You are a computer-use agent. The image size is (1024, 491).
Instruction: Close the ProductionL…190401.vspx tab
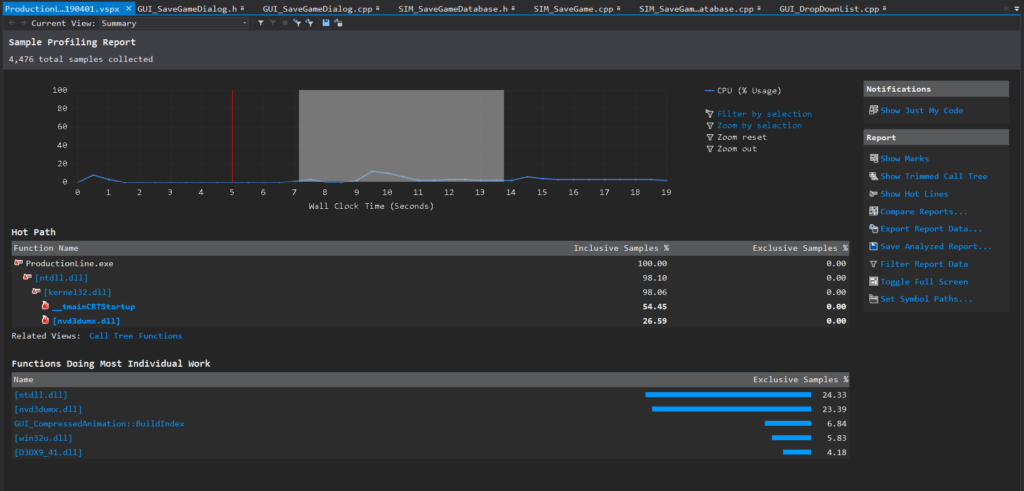pyautogui.click(x=129, y=8)
